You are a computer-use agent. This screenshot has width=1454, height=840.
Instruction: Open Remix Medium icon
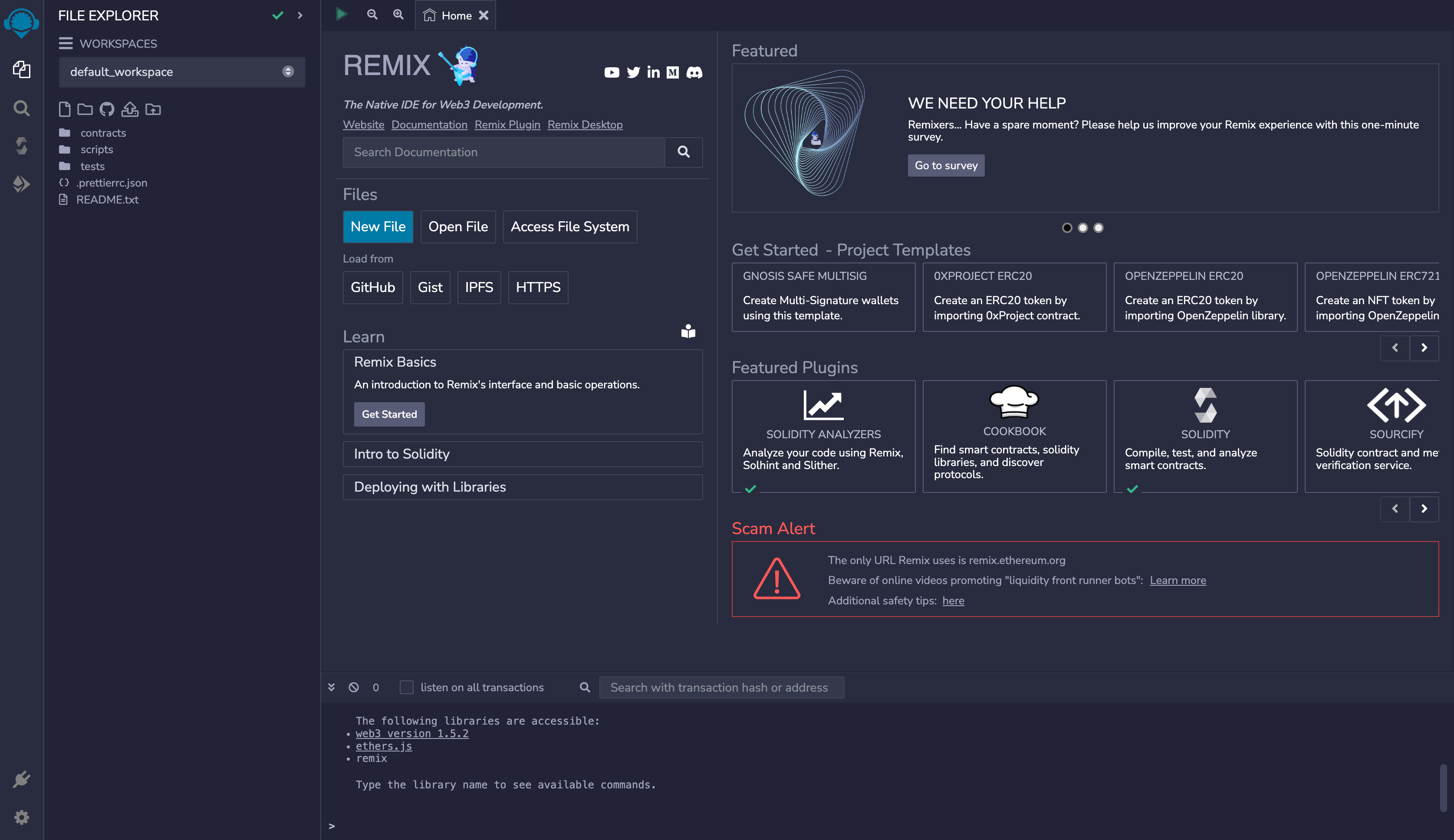tap(673, 72)
